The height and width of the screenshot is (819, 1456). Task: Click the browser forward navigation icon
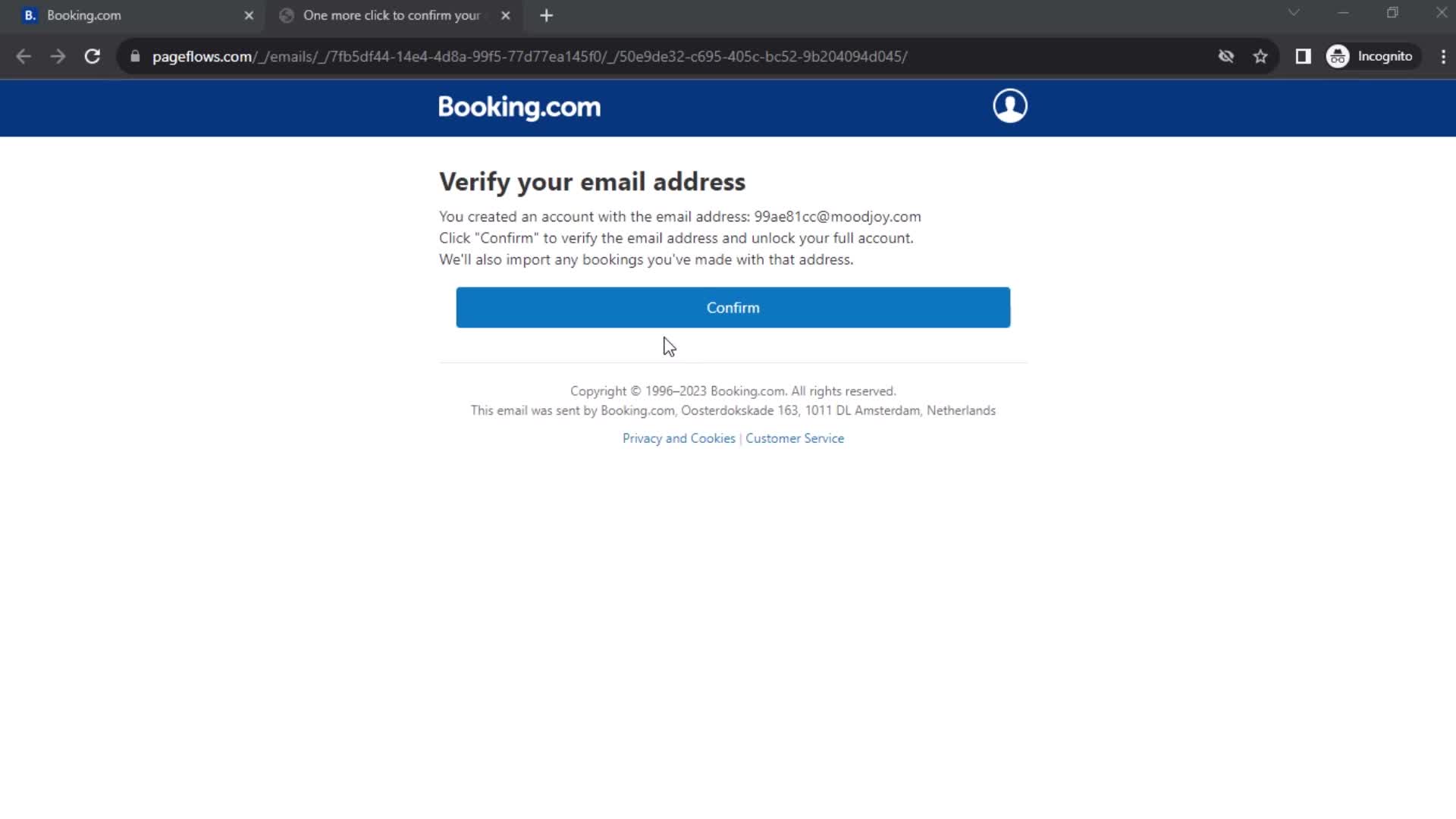(x=58, y=56)
